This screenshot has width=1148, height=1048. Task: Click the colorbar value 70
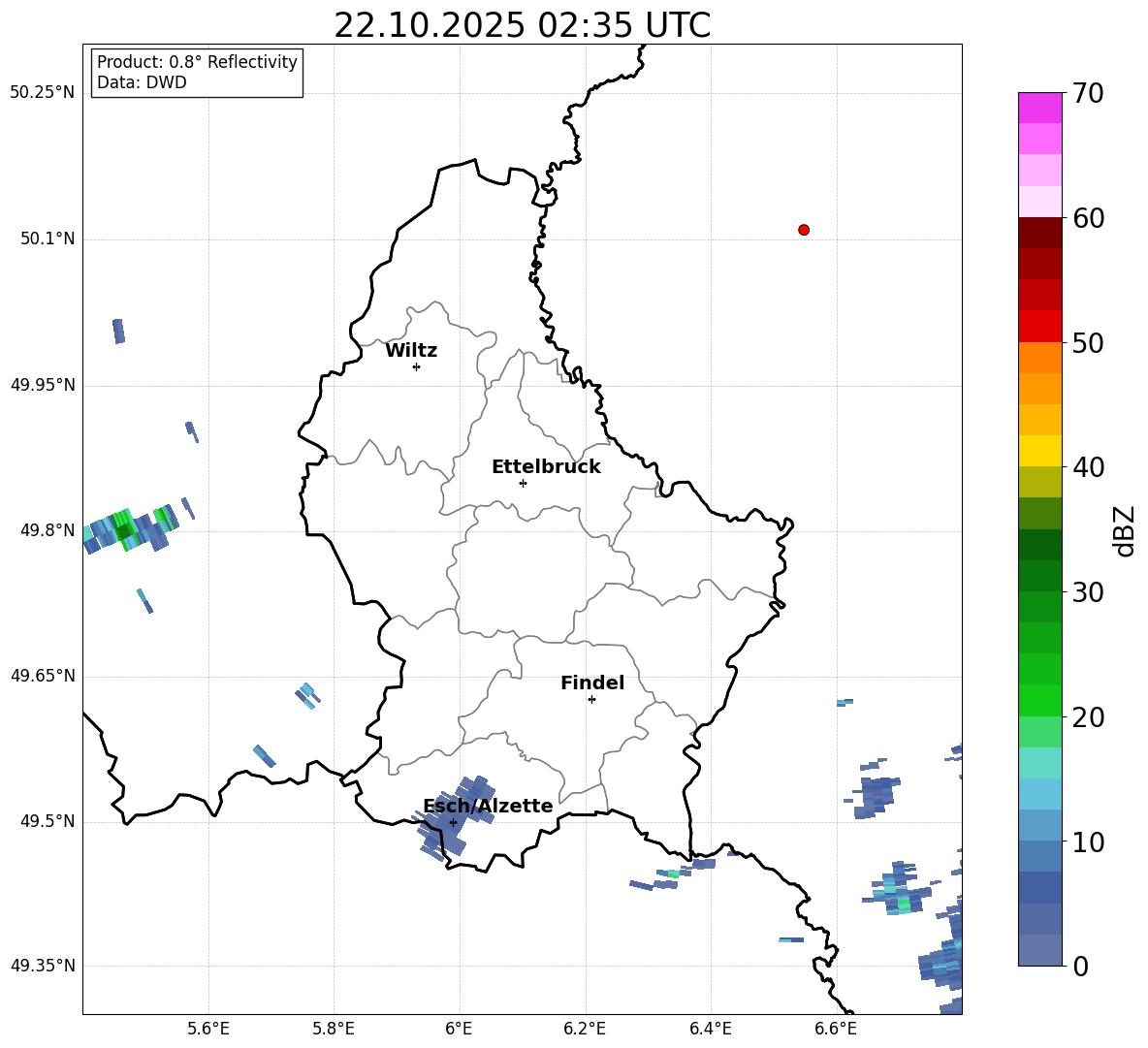(x=1088, y=94)
